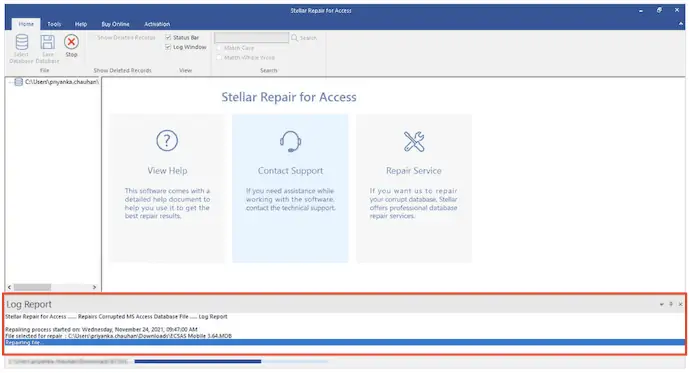
Task: Click the right arrow of the tree scrollbar
Action: tap(94, 287)
